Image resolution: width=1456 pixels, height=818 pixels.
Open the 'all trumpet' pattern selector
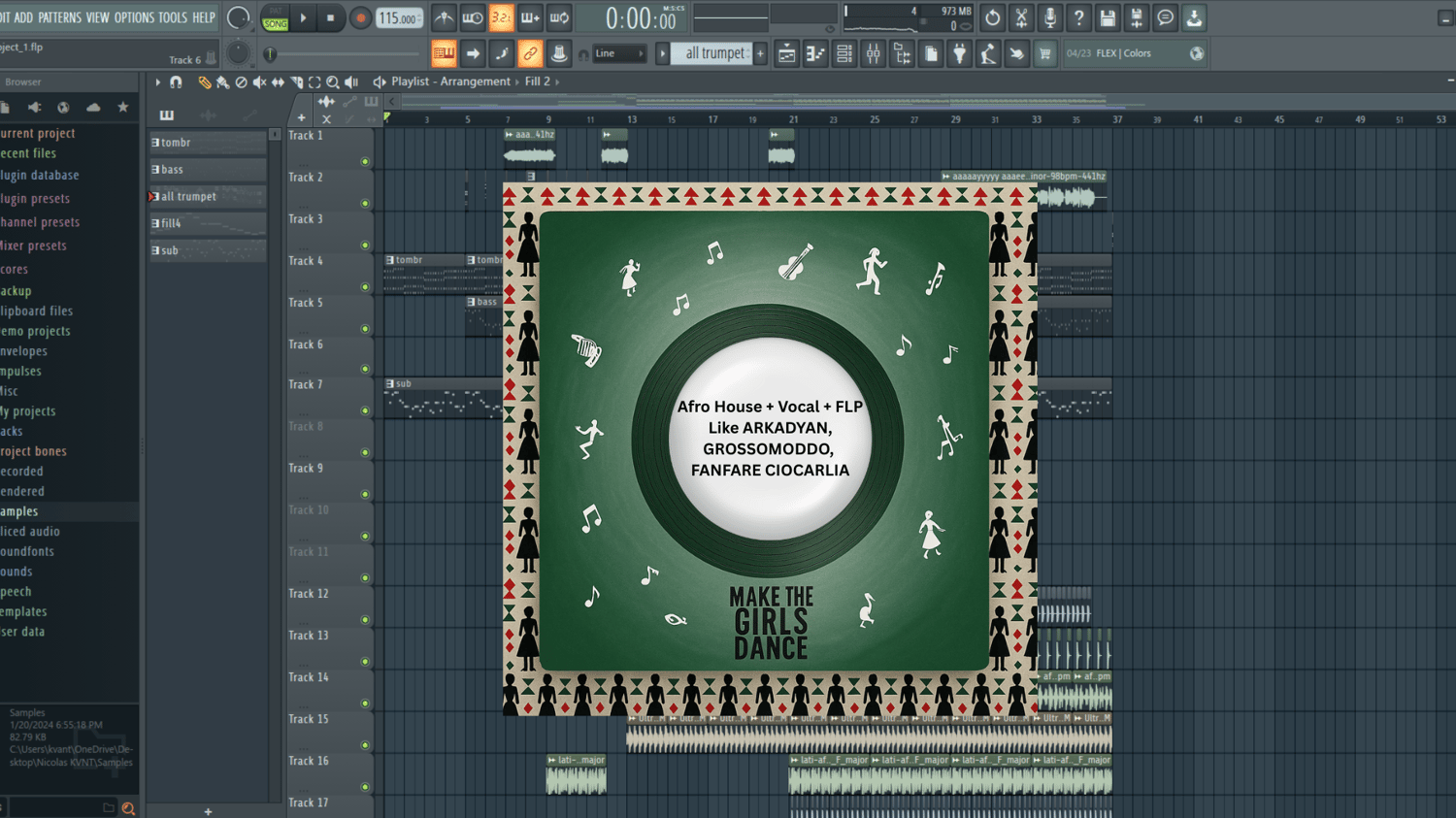tap(714, 53)
